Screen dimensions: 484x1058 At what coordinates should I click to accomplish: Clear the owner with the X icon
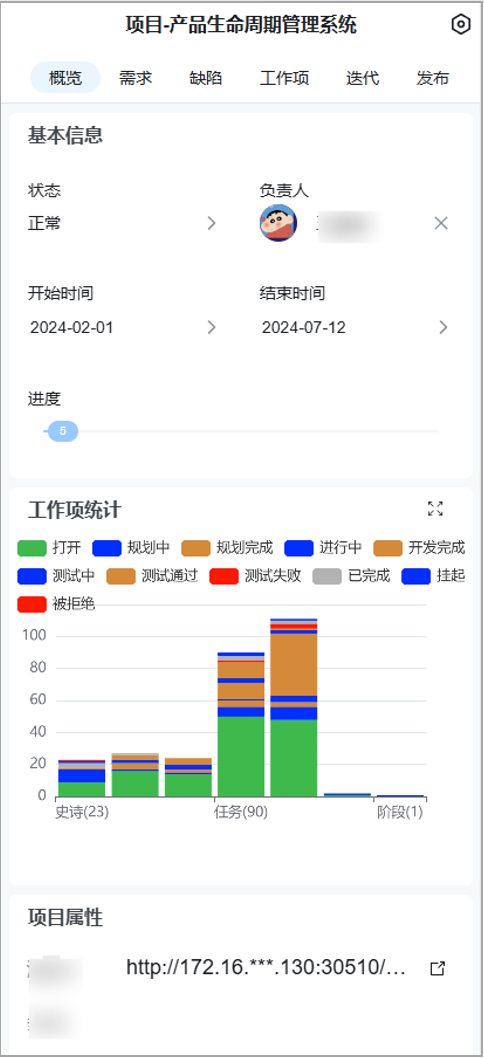(441, 223)
